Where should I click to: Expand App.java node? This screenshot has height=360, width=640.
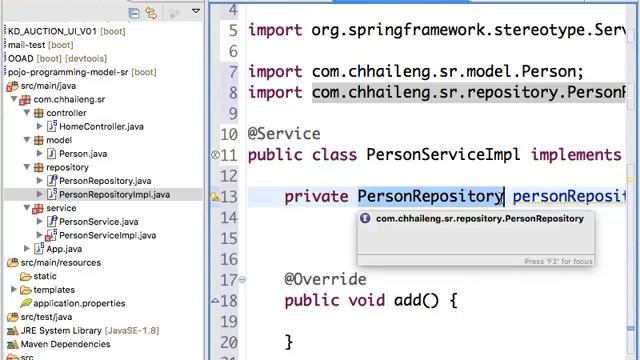[x=27, y=248]
